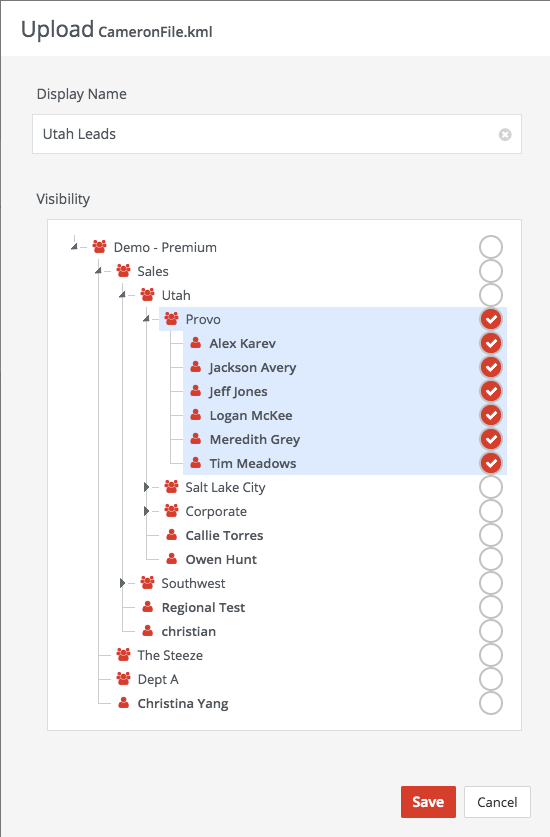Select the Dept A tree item
This screenshot has width=550, height=837.
click(158, 679)
